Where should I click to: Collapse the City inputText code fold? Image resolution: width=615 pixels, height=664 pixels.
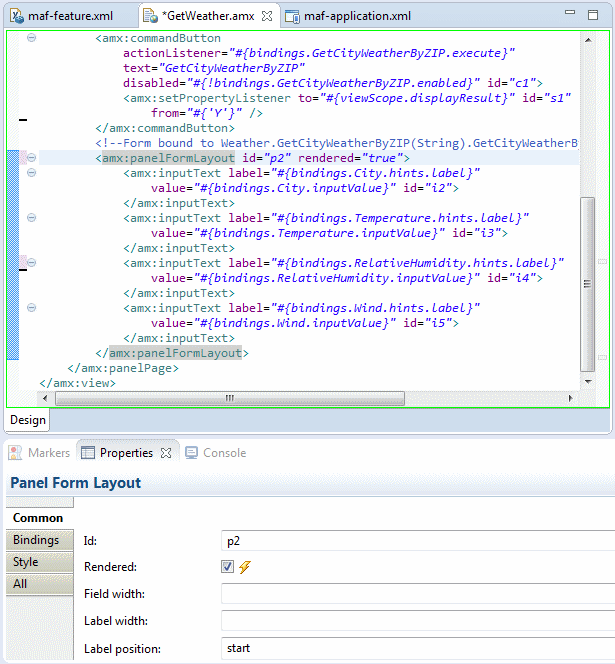point(31,172)
